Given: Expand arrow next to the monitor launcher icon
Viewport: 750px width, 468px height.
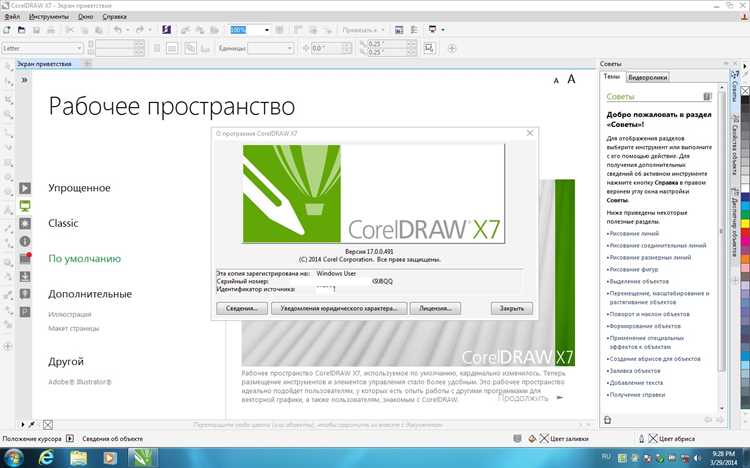Looking at the screenshot, I should pyautogui.click(x=443, y=30).
